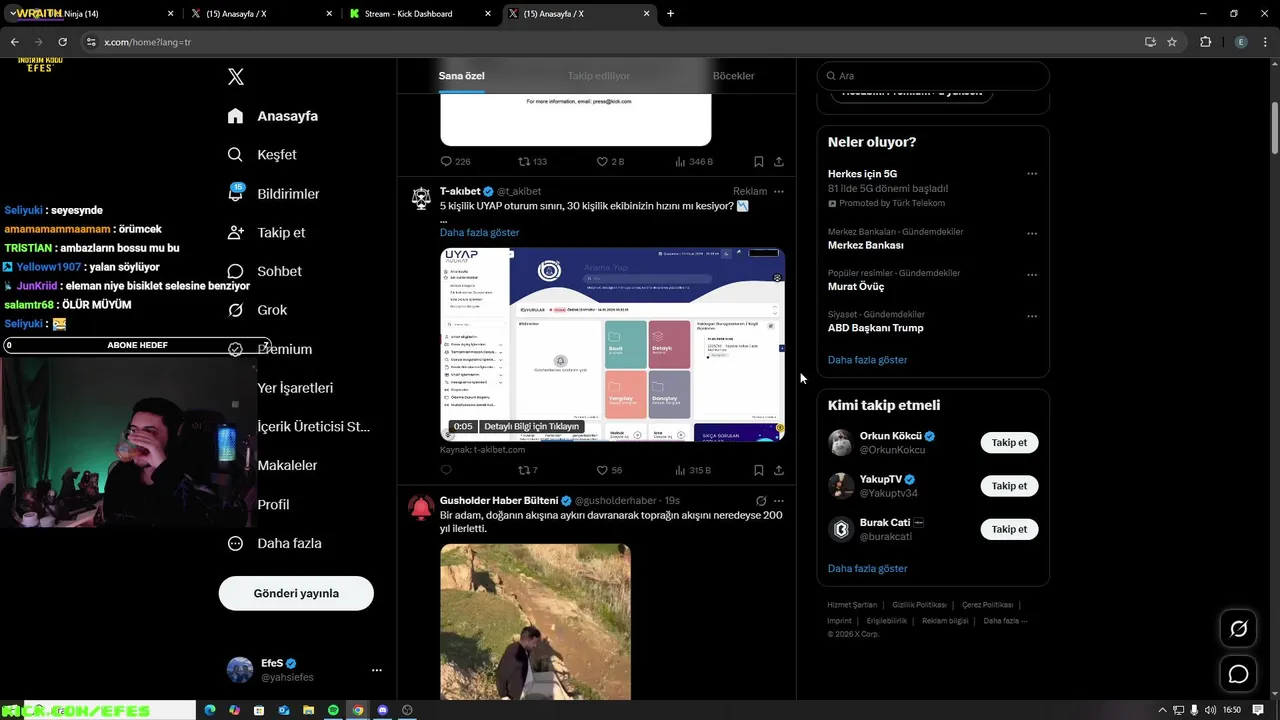Follow Burak Cati
1280x720 pixels.
click(1009, 529)
